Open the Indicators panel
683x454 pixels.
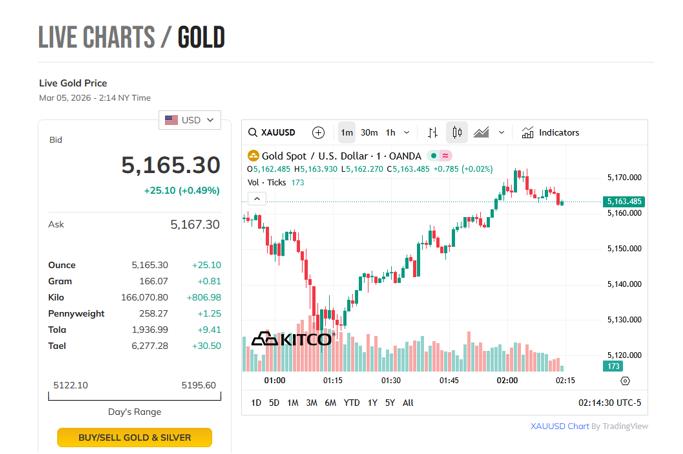point(550,133)
